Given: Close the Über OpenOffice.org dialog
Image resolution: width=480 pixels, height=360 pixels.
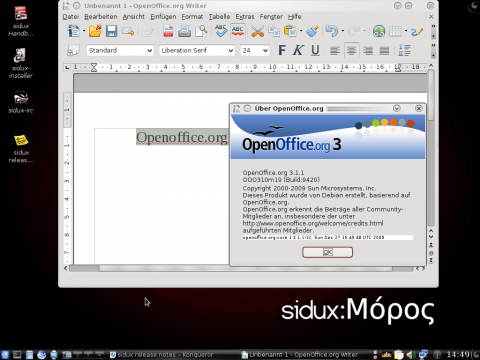Looking at the screenshot, I should pos(419,108).
